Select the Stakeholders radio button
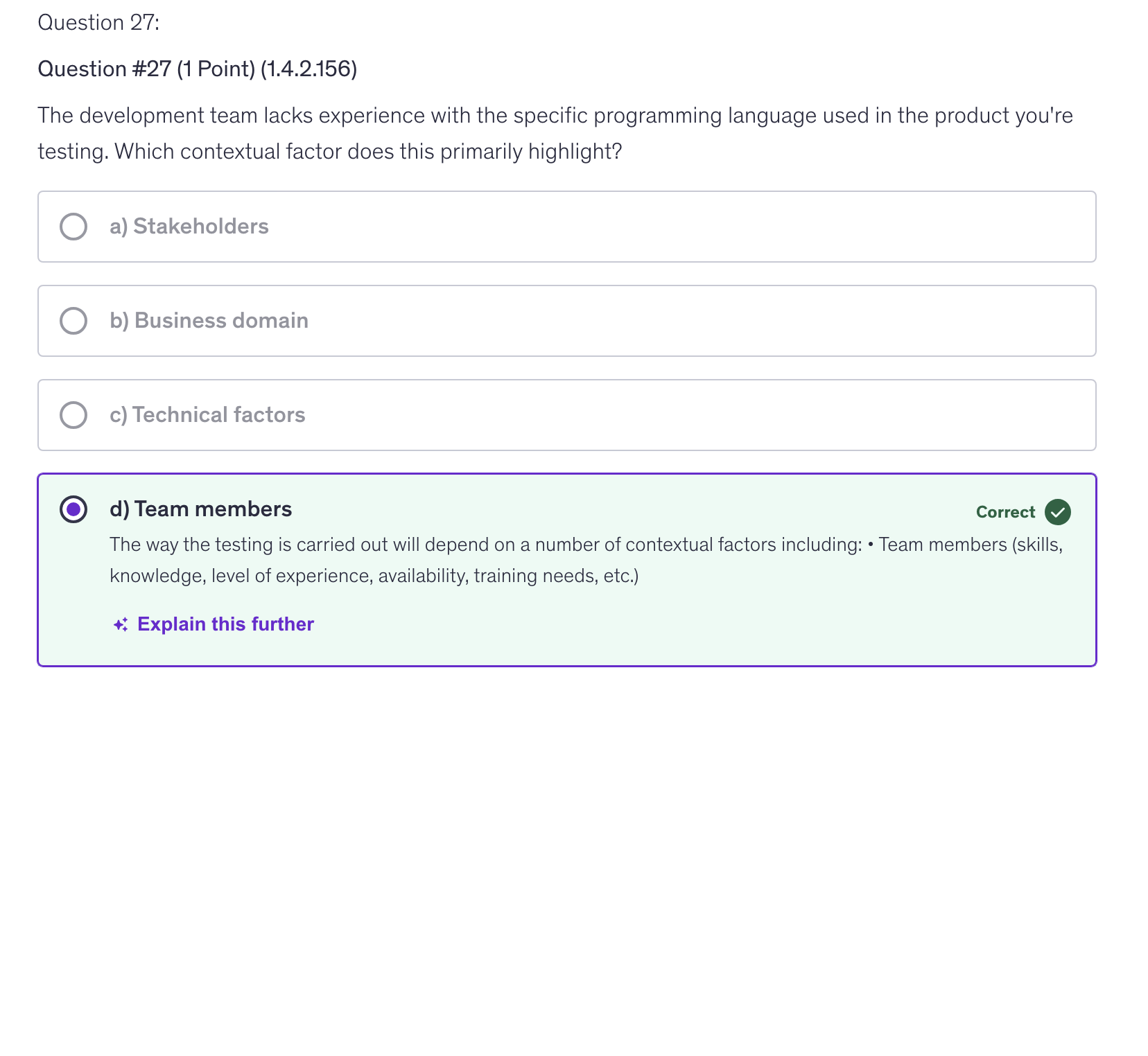1148x1056 pixels. point(73,227)
